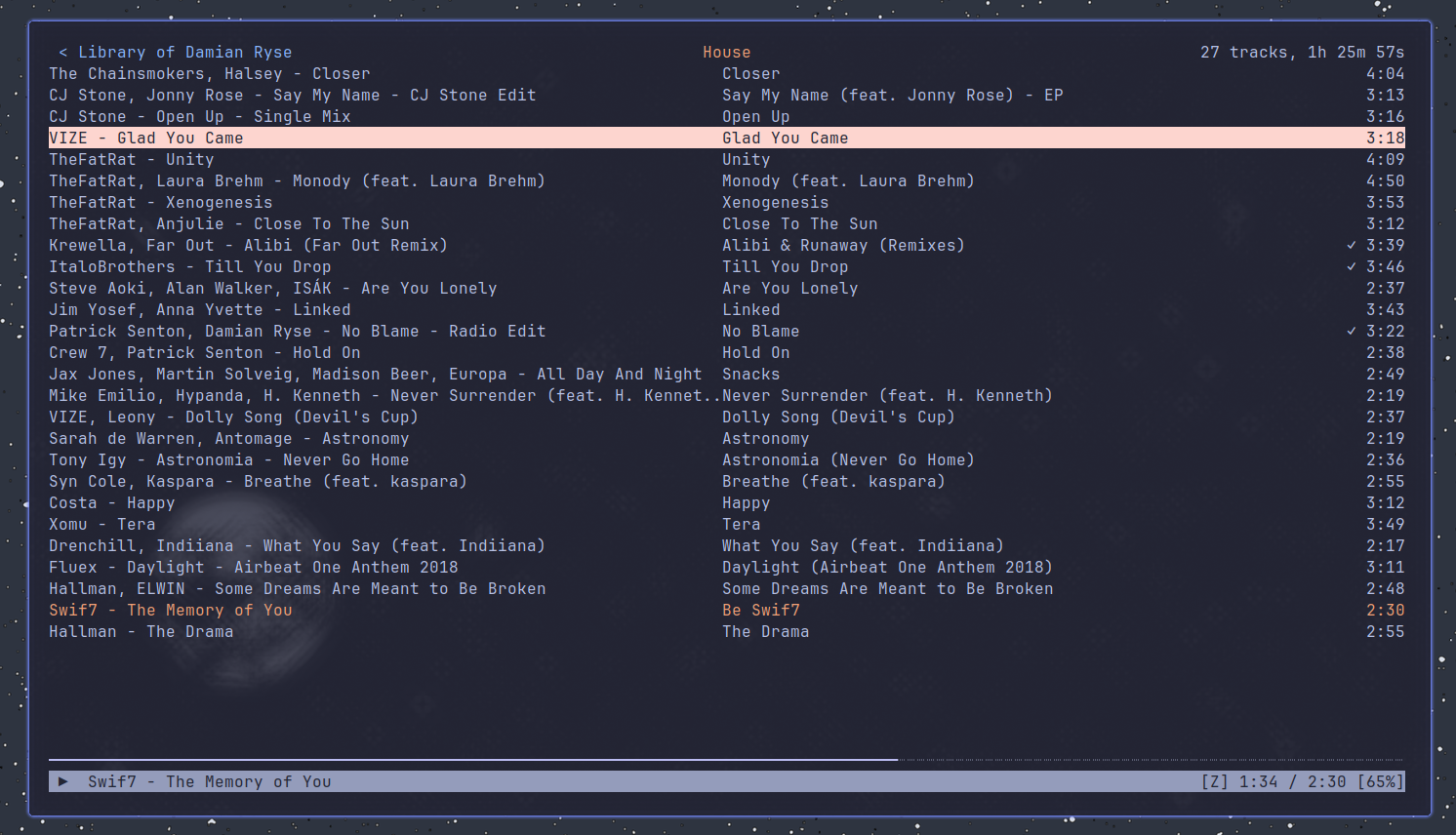
Task: Click album 'Say My Name (feat. Jonny Rose) - EP'
Action: click(893, 96)
